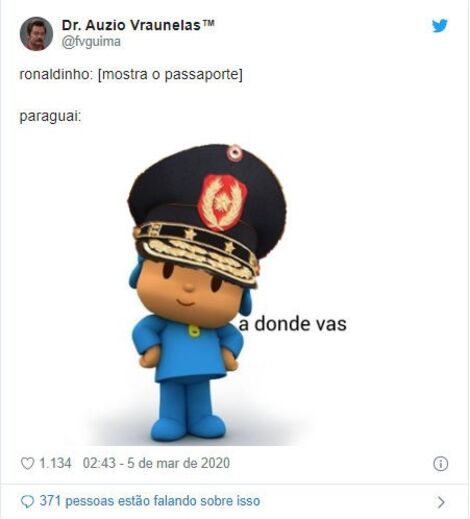Click the "paraguai:" text line
Screen dimensions: 470x519
(50, 117)
